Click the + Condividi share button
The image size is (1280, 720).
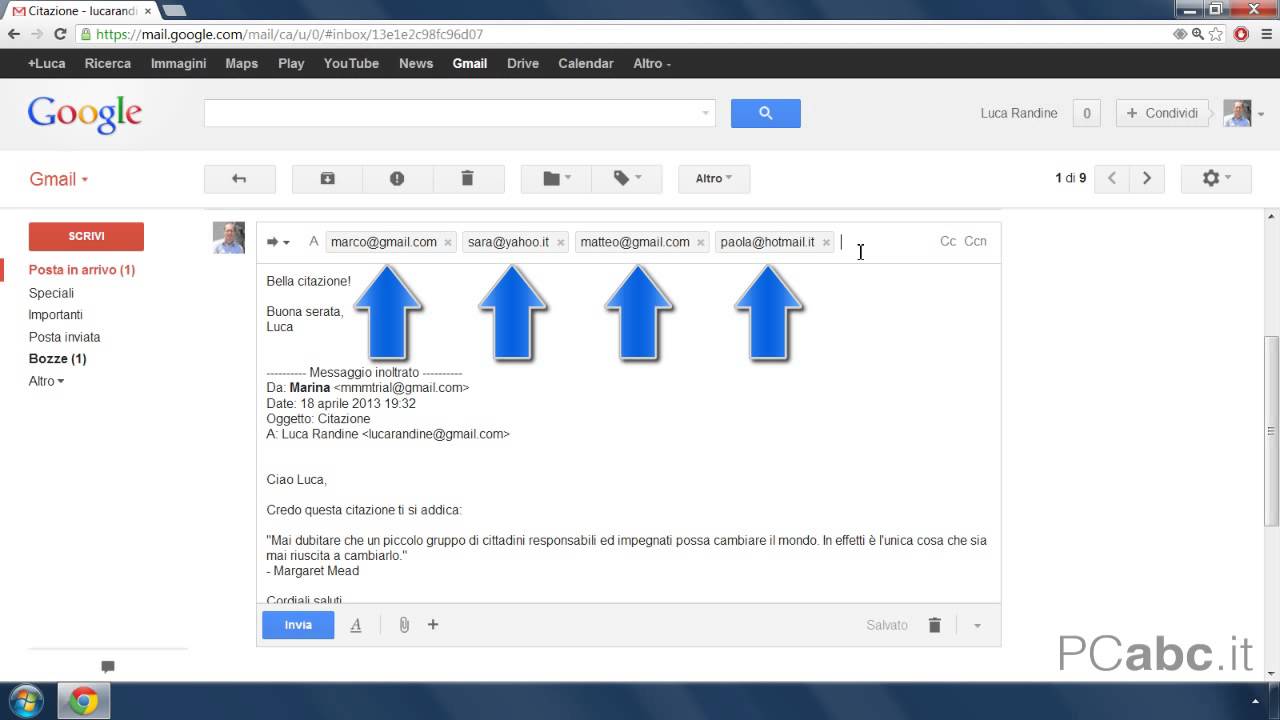[x=1163, y=113]
